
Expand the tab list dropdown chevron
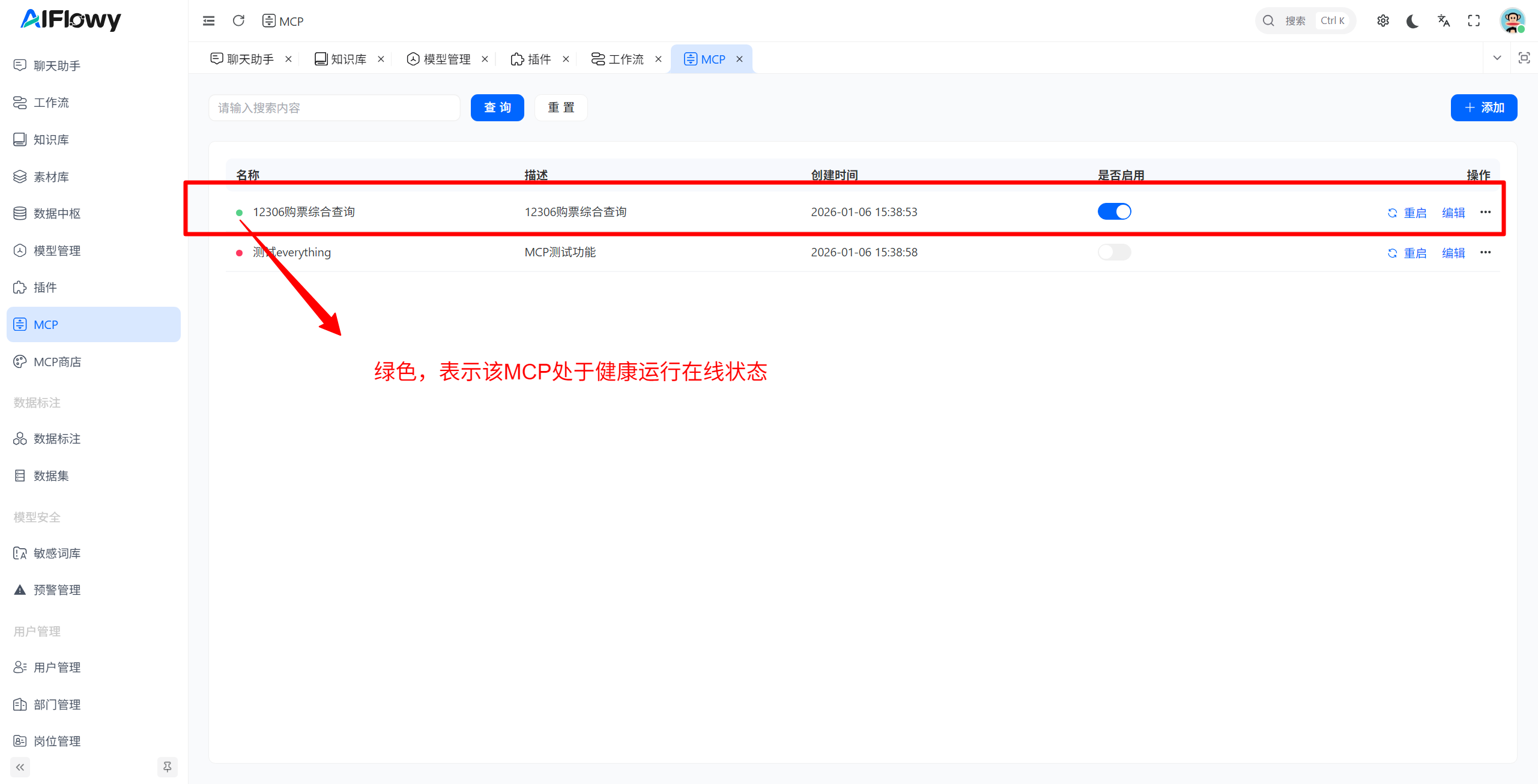point(1497,58)
